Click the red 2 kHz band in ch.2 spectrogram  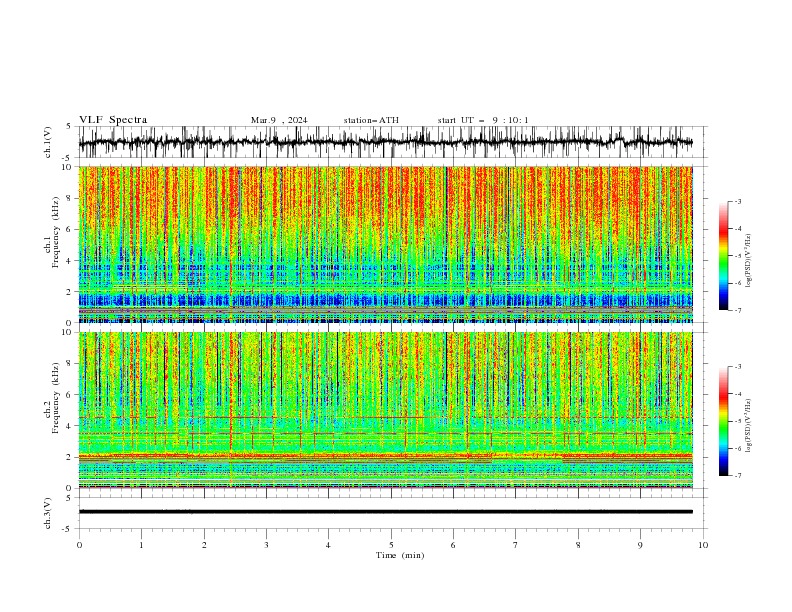click(385, 456)
